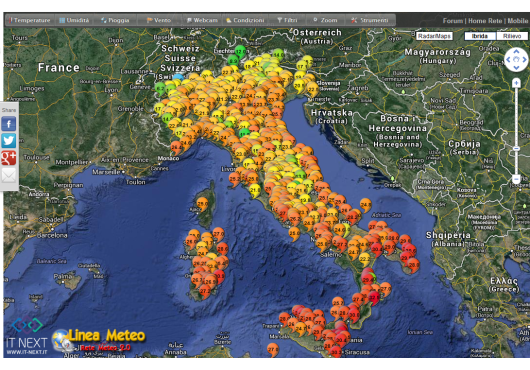Pan map right with arrow control

click(x=524, y=60)
